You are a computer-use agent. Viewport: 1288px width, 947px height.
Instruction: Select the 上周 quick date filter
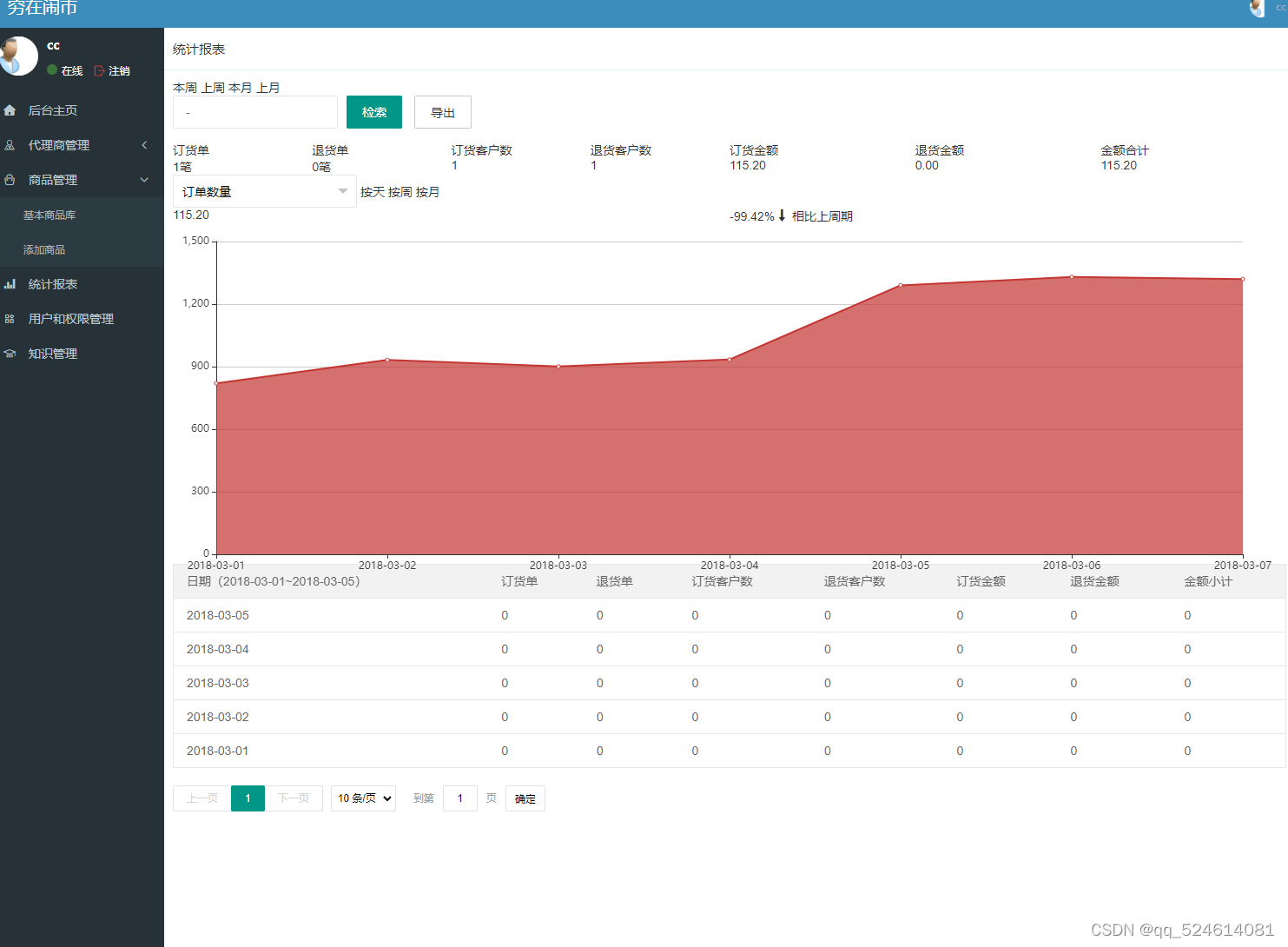213,88
